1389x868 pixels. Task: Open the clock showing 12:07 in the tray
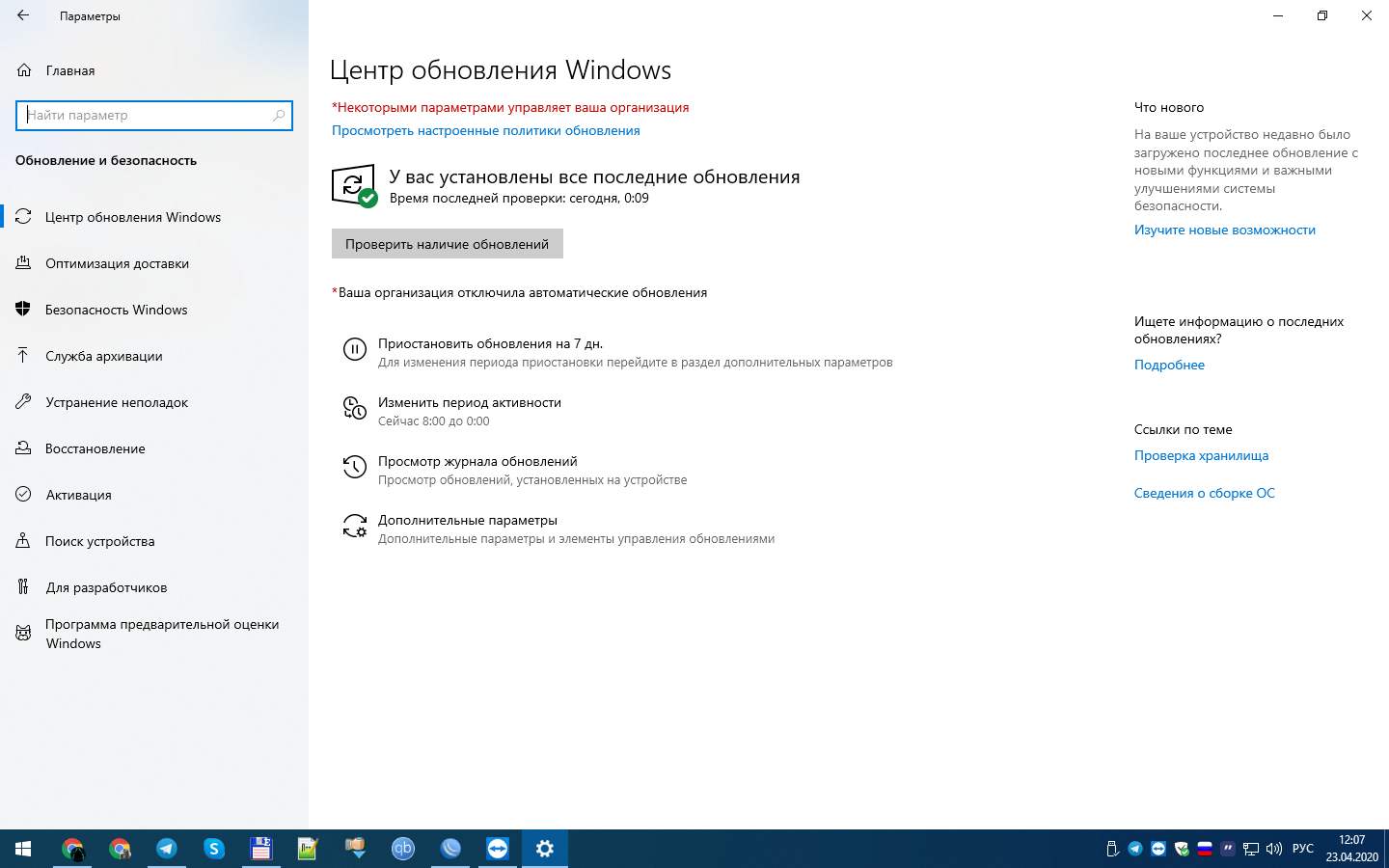[x=1351, y=849]
